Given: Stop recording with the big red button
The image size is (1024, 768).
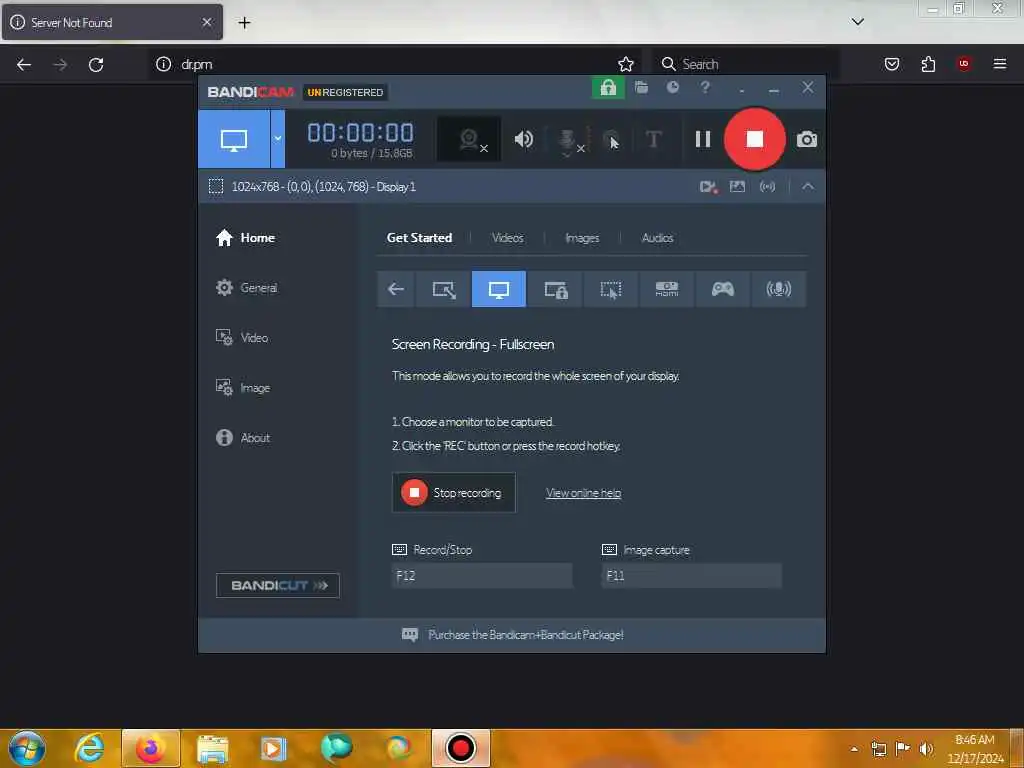Looking at the screenshot, I should pos(755,139).
